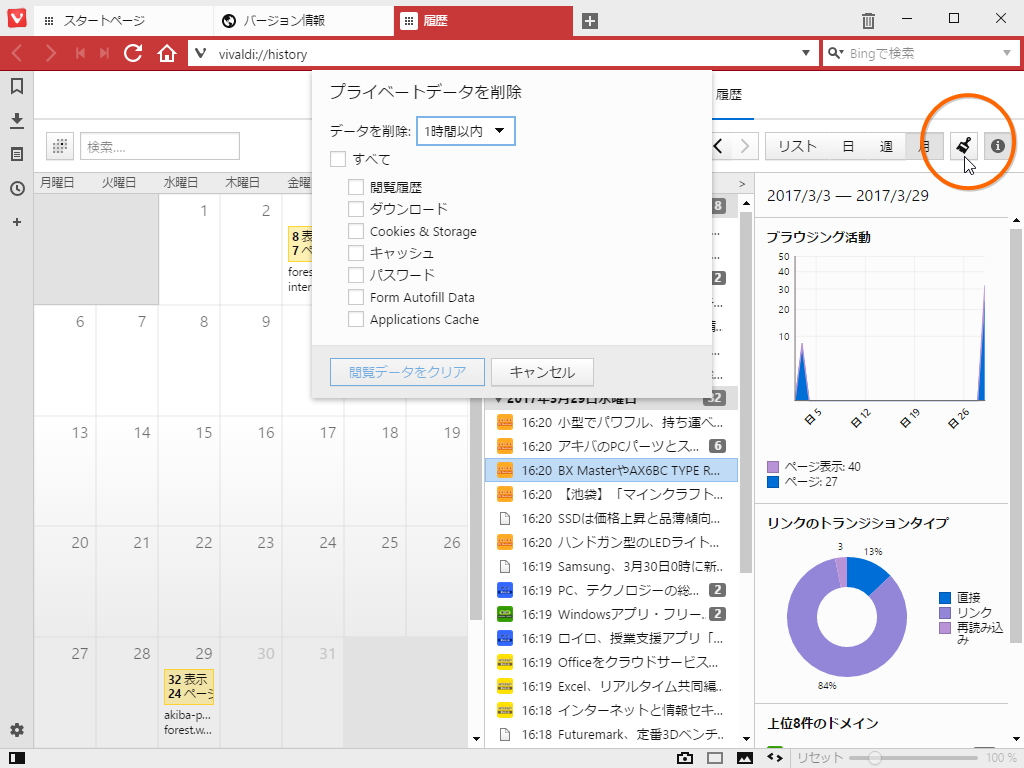This screenshot has width=1024, height=768.
Task: Check the 閲覧履歴 checkbox
Action: pyautogui.click(x=356, y=187)
